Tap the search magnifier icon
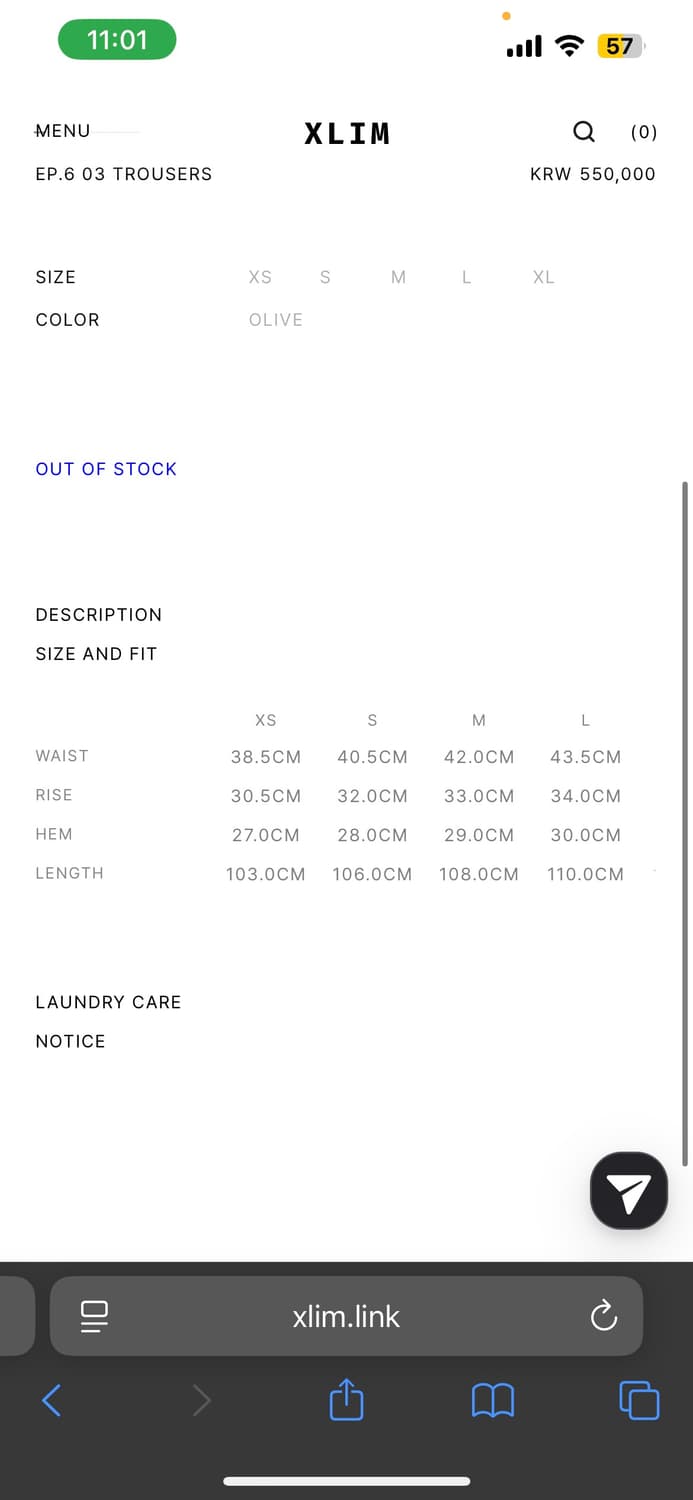Viewport: 693px width, 1500px height. coord(584,132)
